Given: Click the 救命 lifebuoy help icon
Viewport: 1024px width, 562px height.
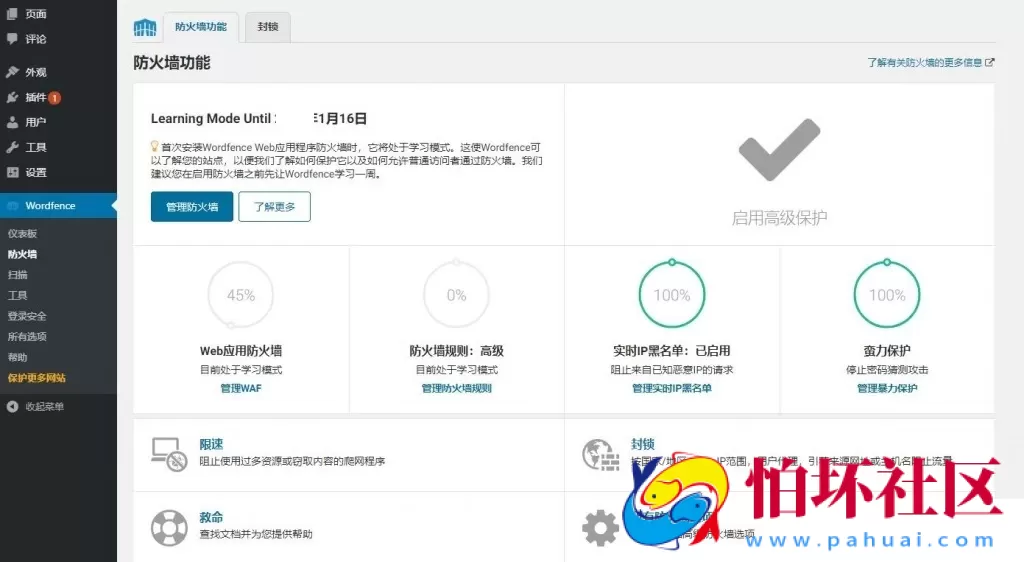Looking at the screenshot, I should 169,528.
